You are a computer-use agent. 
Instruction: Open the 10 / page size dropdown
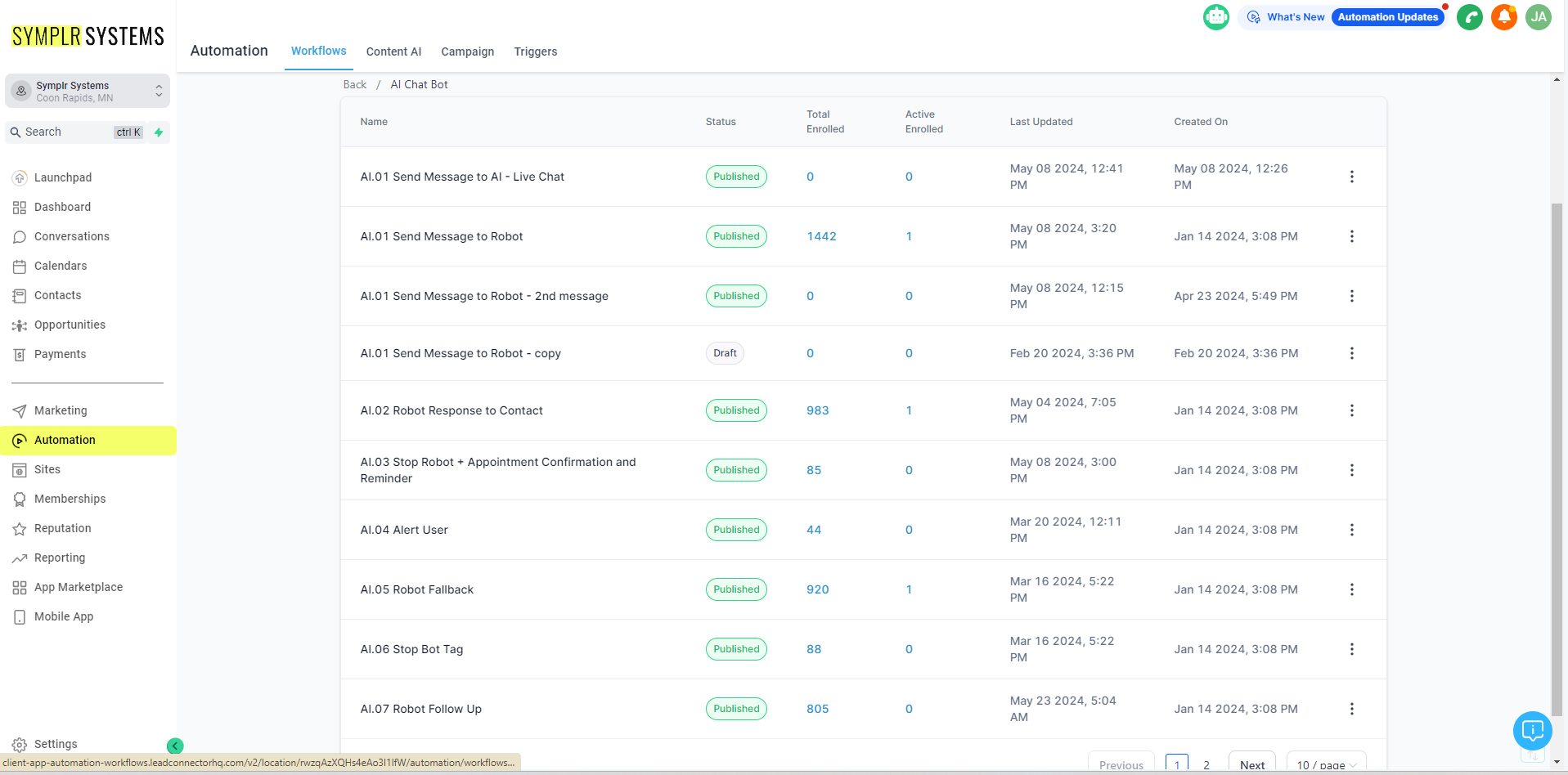click(1326, 764)
